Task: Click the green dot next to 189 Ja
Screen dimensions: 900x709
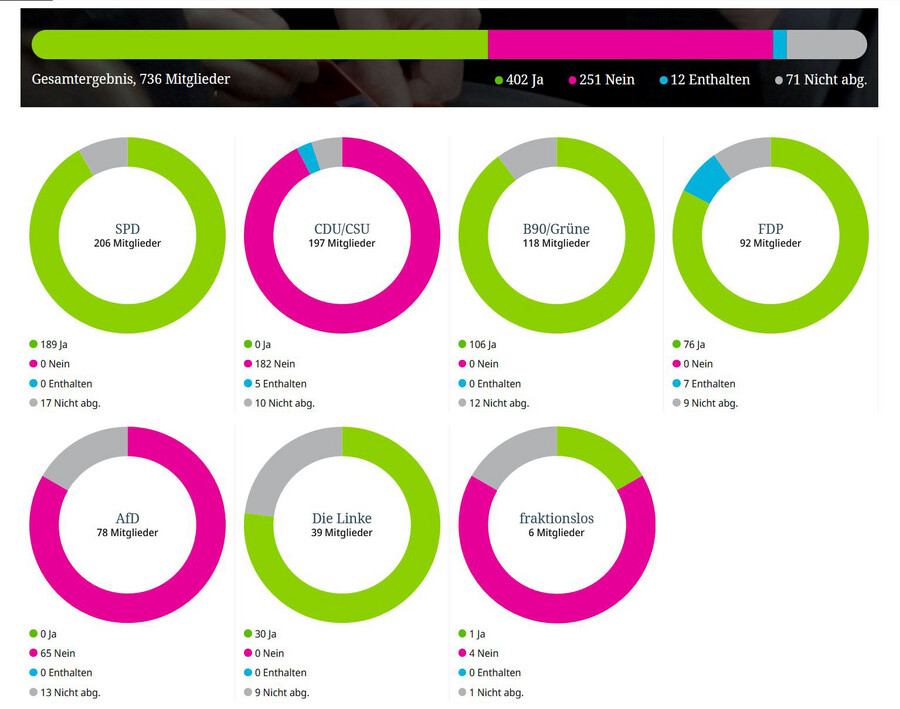Action: coord(34,344)
